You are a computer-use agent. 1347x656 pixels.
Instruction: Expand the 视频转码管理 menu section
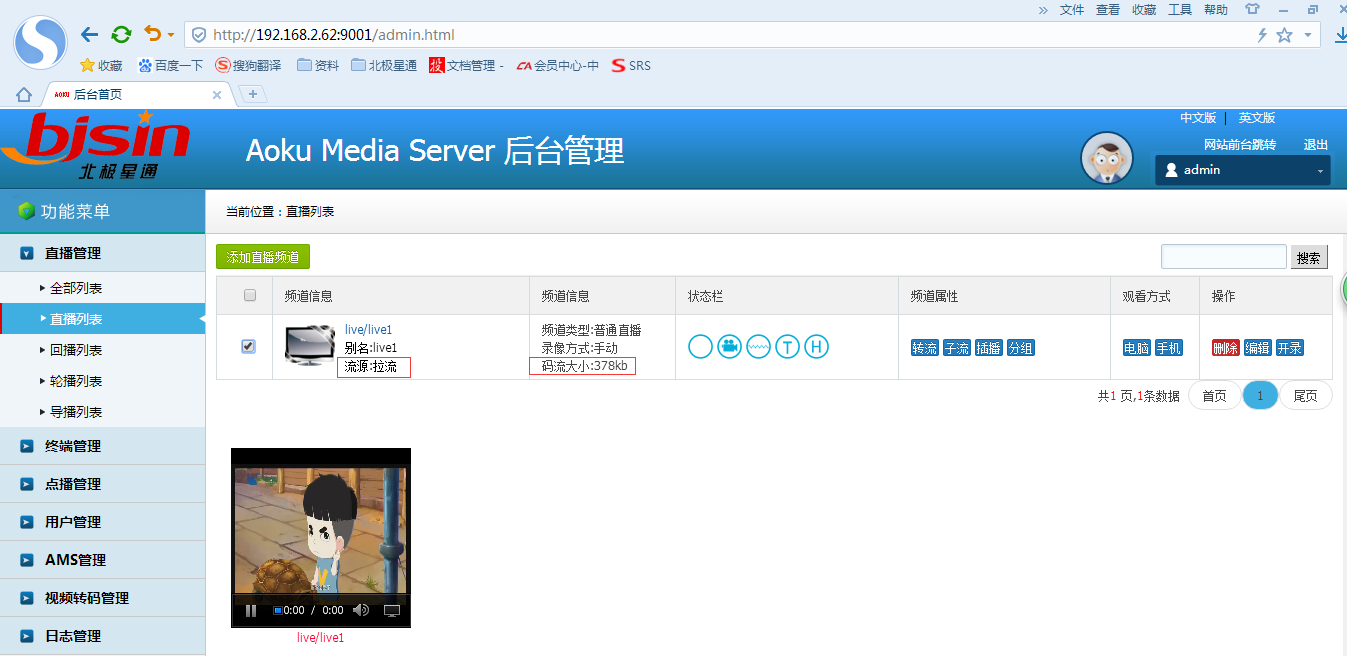pyautogui.click(x=102, y=598)
